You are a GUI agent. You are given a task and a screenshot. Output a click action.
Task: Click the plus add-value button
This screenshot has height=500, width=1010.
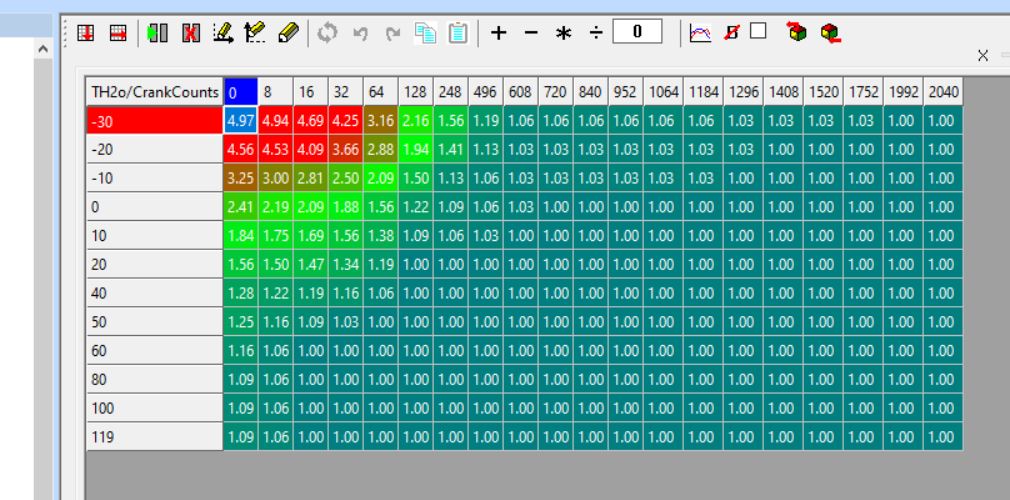tap(498, 33)
